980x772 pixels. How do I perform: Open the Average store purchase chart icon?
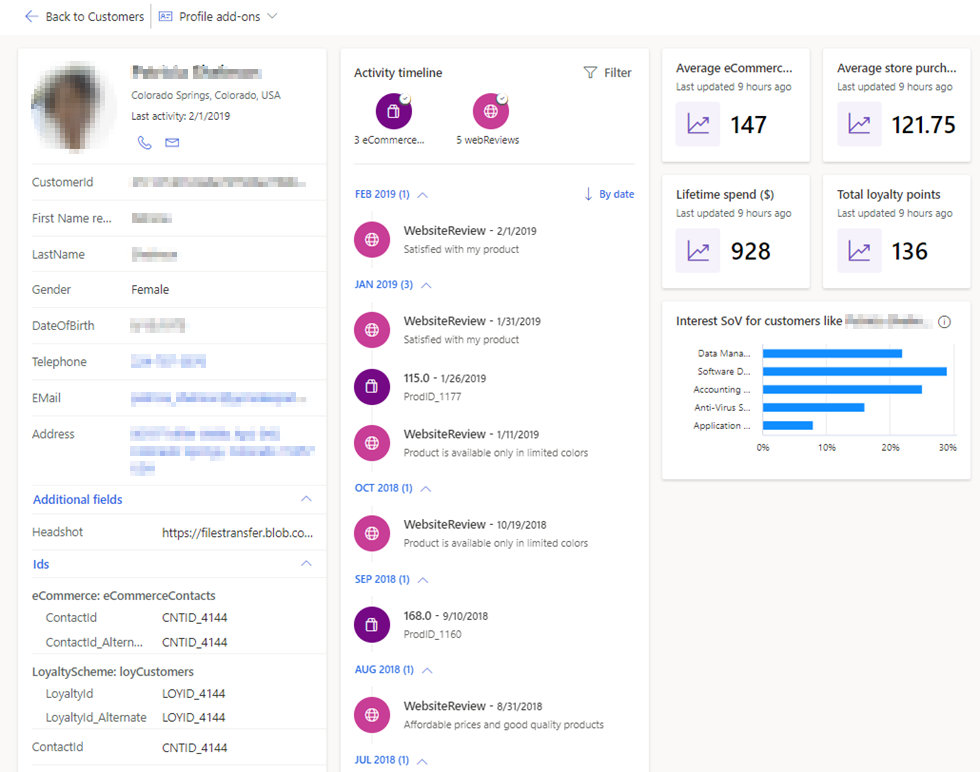point(858,124)
